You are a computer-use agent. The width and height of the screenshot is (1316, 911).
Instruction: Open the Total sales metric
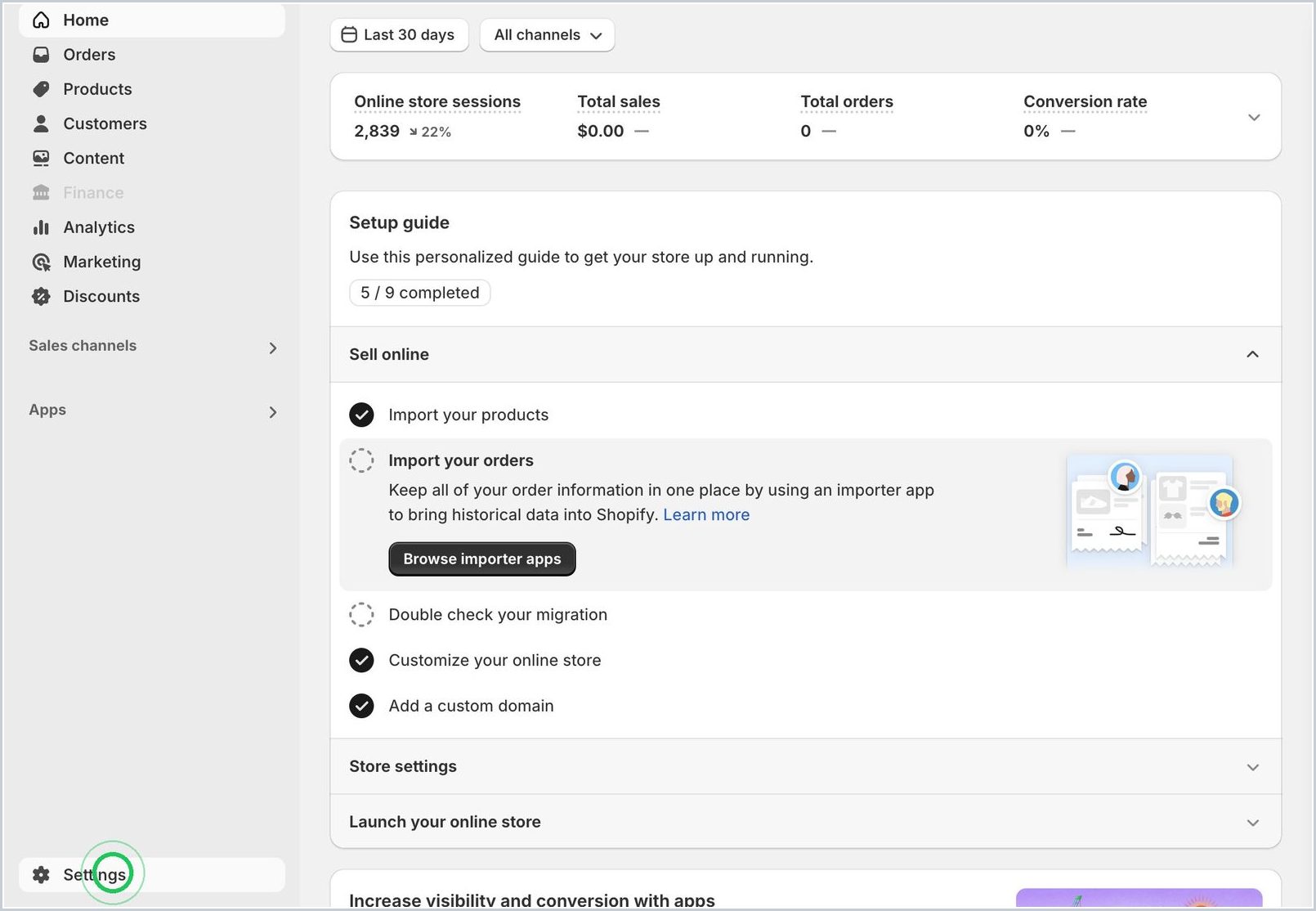click(619, 101)
